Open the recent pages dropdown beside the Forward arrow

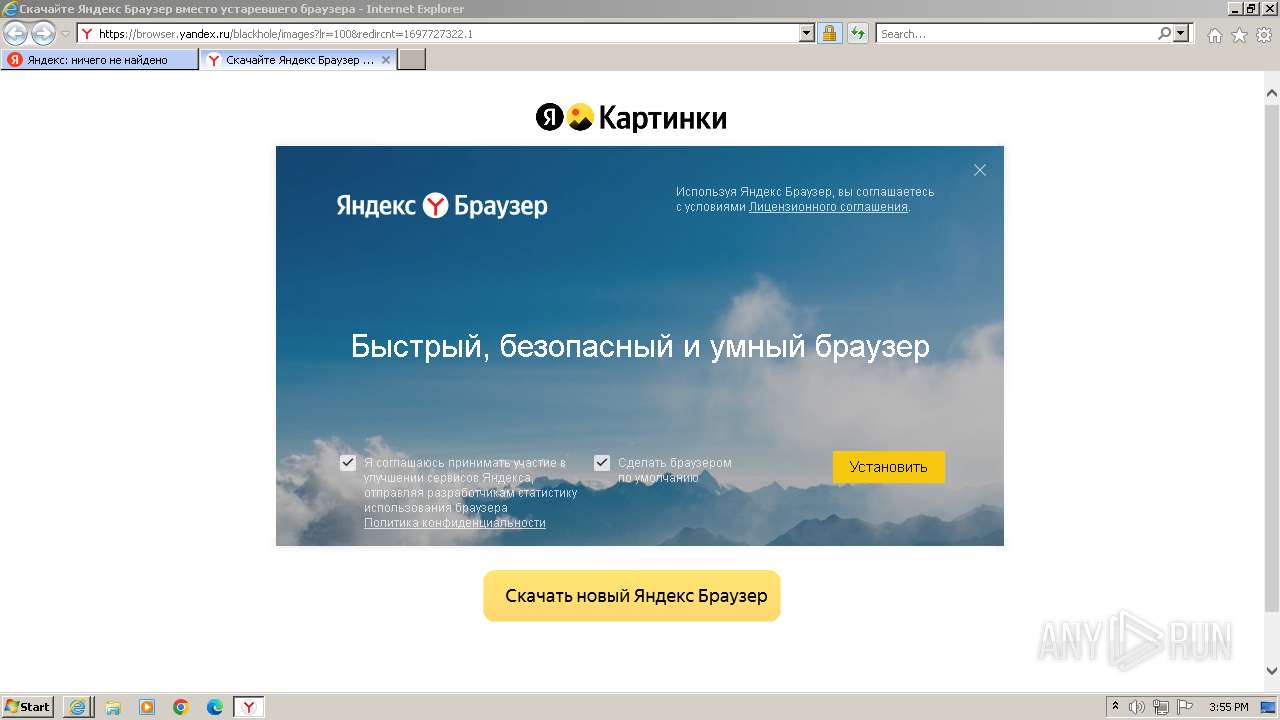click(65, 34)
